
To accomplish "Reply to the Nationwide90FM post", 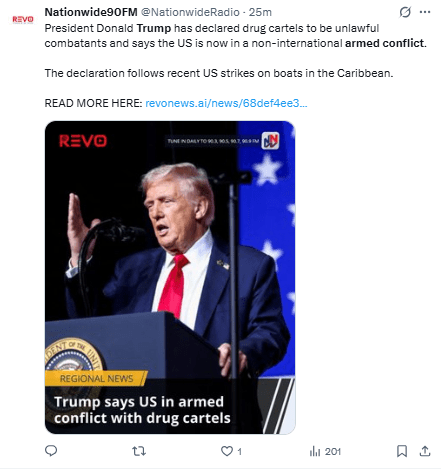I will click(51, 451).
